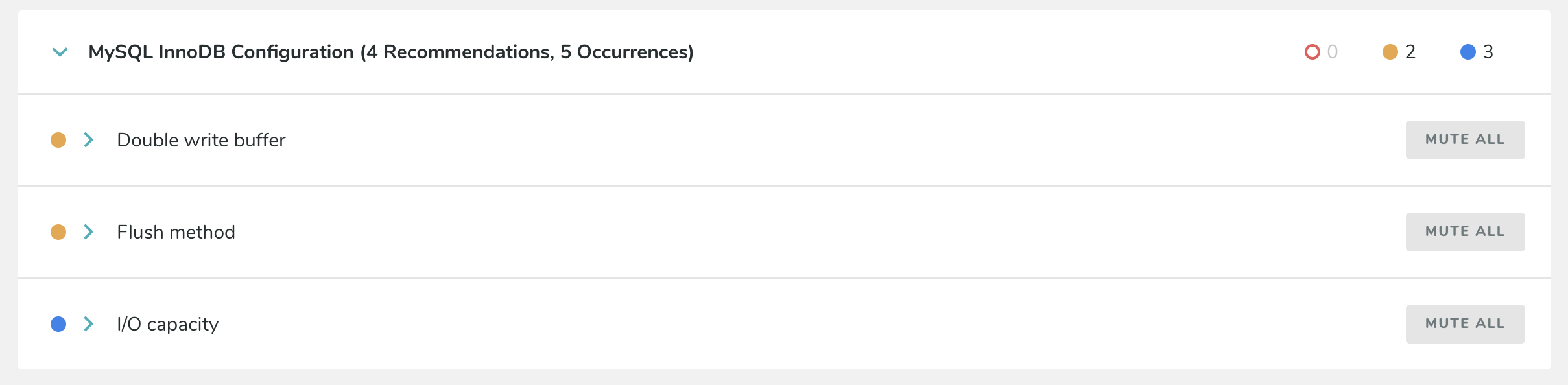Mute all Double write buffer occurrences
Screen dimensions: 1568x385
(1465, 140)
